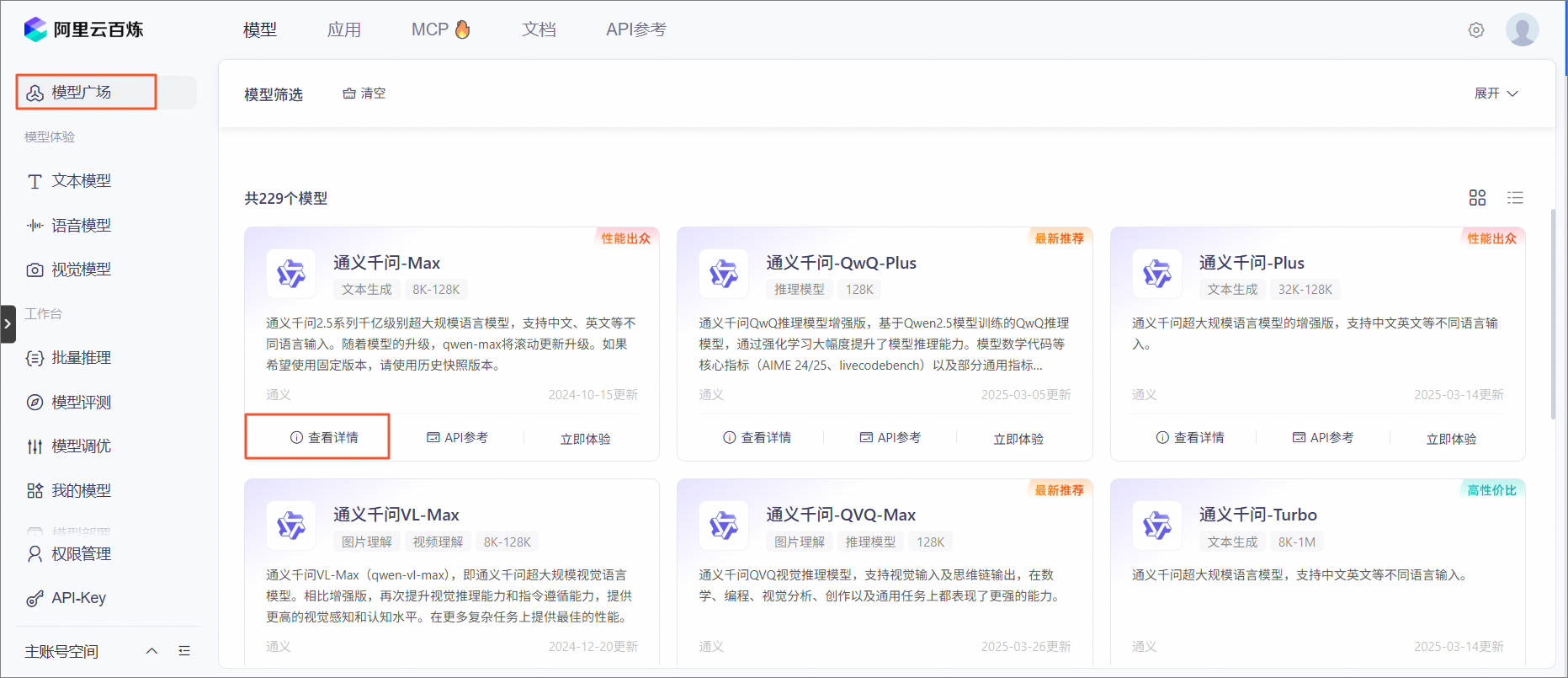Viewport: 1568px width, 678px height.
Task: Expand the 主账号空间 chevron
Action: pyautogui.click(x=151, y=651)
